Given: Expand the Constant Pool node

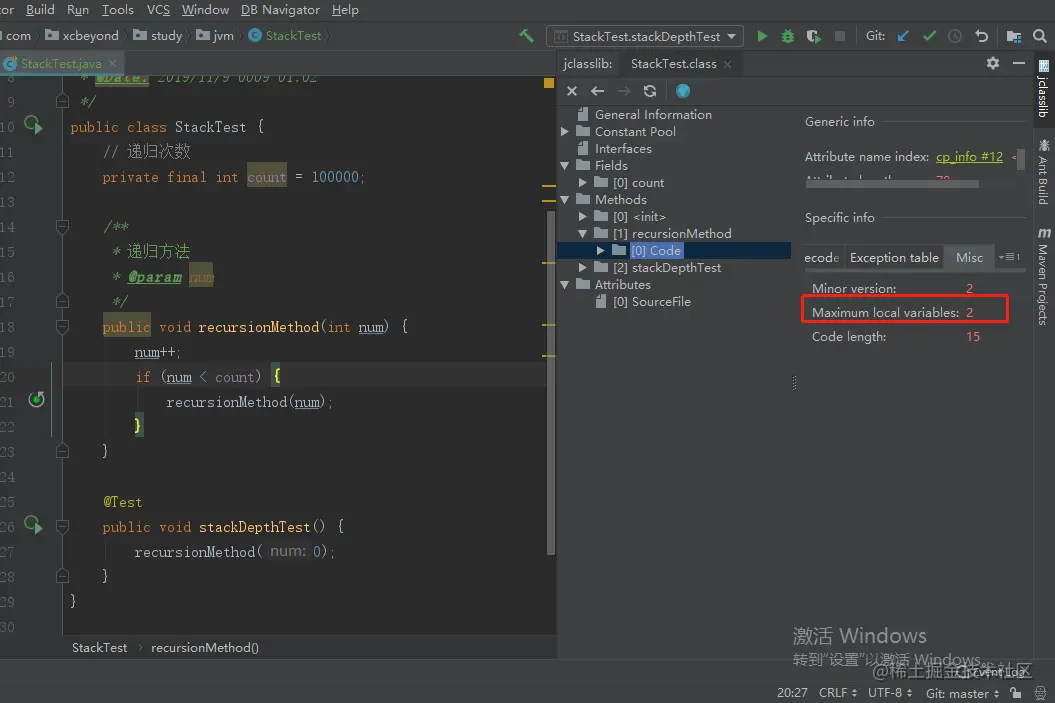Looking at the screenshot, I should [565, 132].
